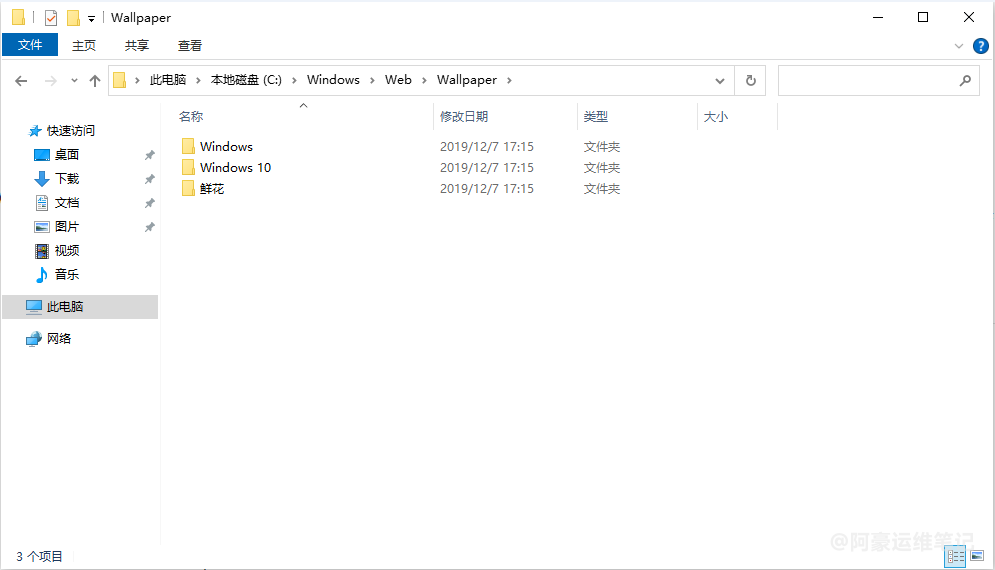Image resolution: width=995 pixels, height=570 pixels.
Task: Switch to large thumbnails view layout
Action: tap(977, 557)
